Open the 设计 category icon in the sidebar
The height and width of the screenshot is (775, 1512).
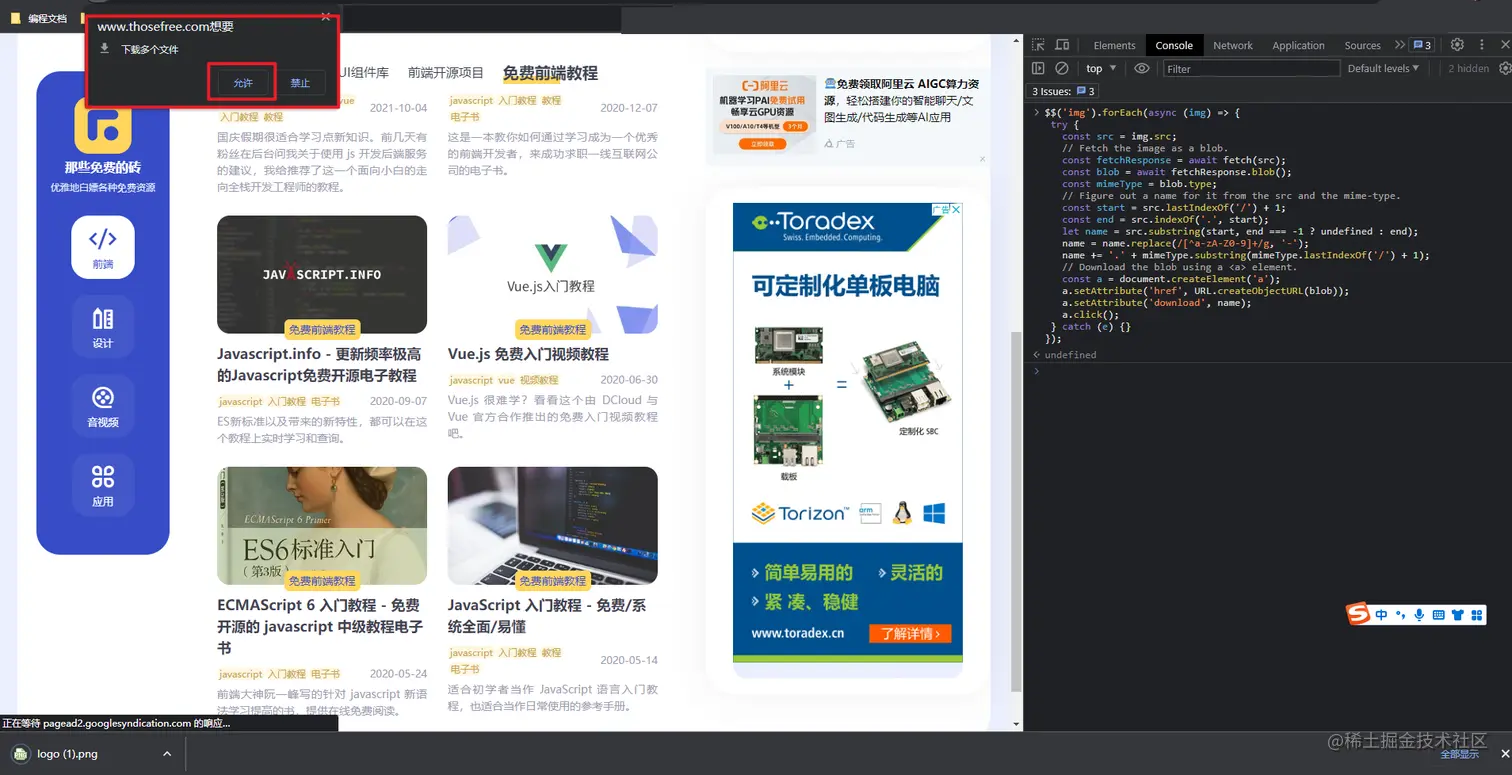pyautogui.click(x=103, y=326)
